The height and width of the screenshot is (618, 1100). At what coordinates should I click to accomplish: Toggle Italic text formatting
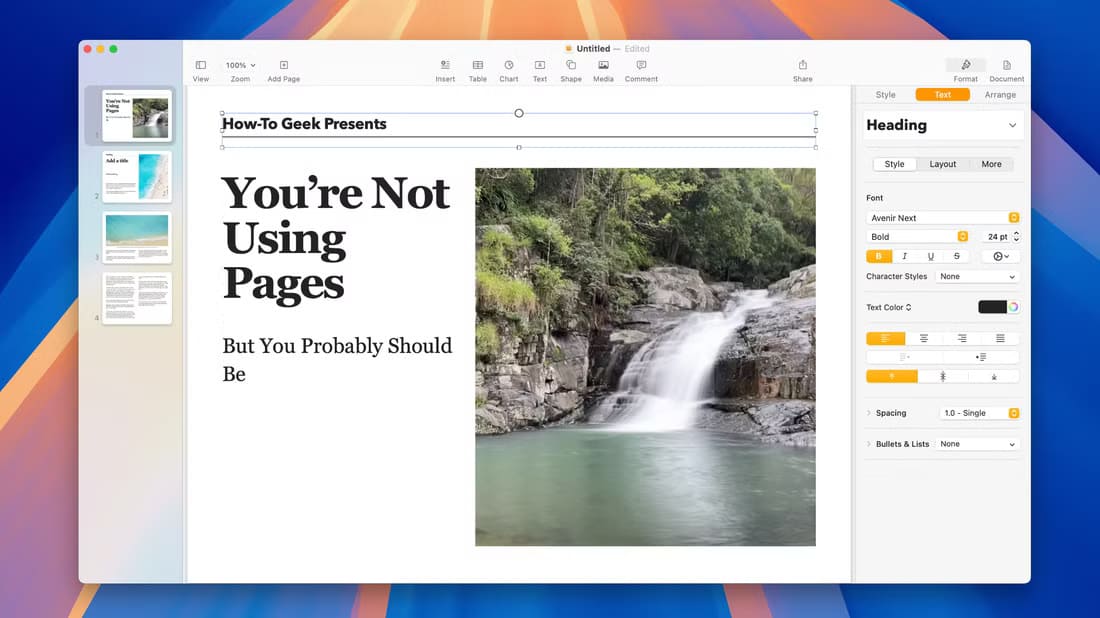[905, 256]
